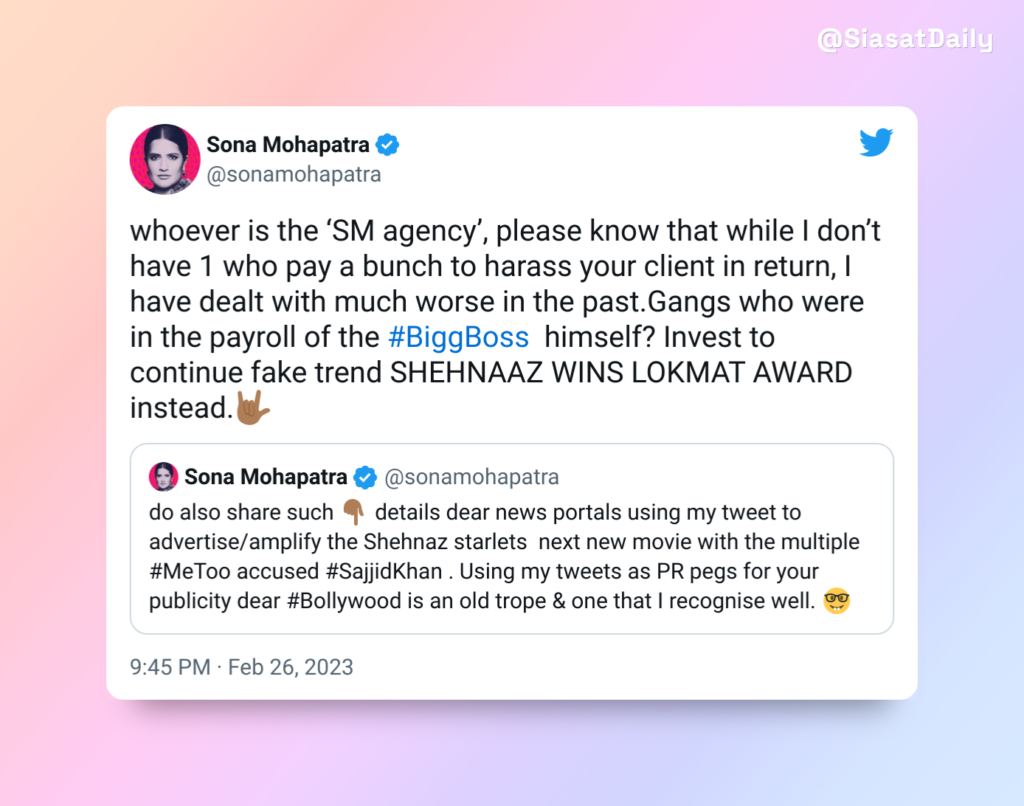Click the nerd face emoji in quoted tweet

837,600
